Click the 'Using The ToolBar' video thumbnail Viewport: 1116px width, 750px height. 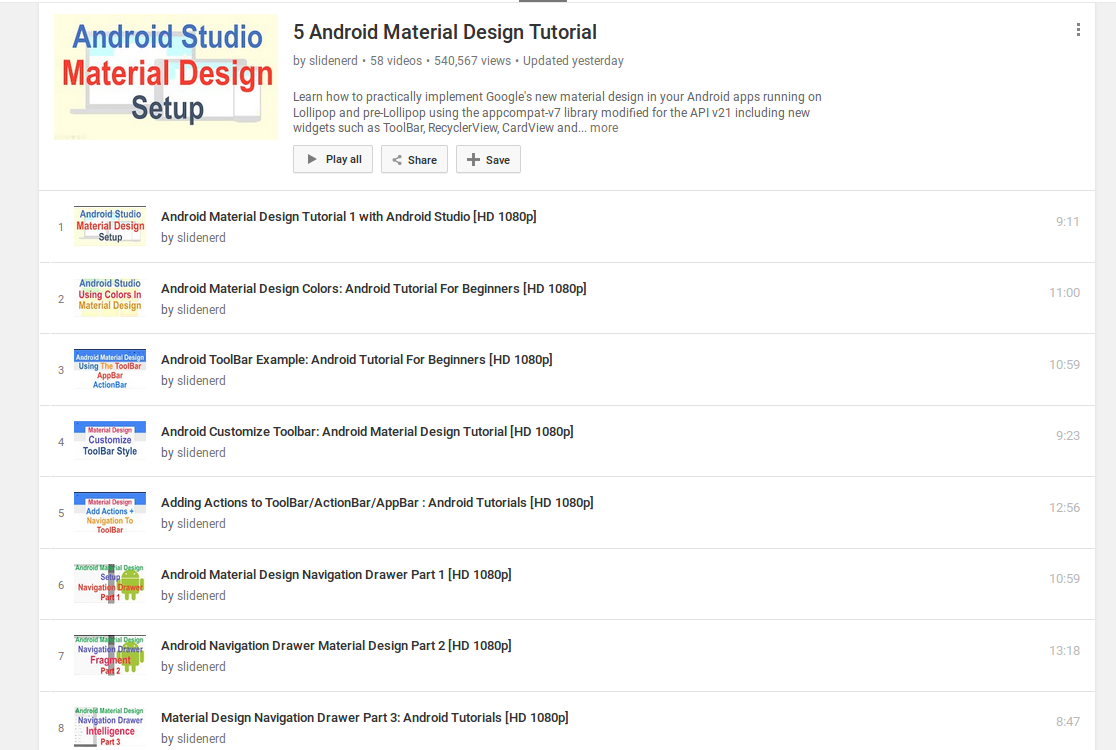click(x=110, y=370)
